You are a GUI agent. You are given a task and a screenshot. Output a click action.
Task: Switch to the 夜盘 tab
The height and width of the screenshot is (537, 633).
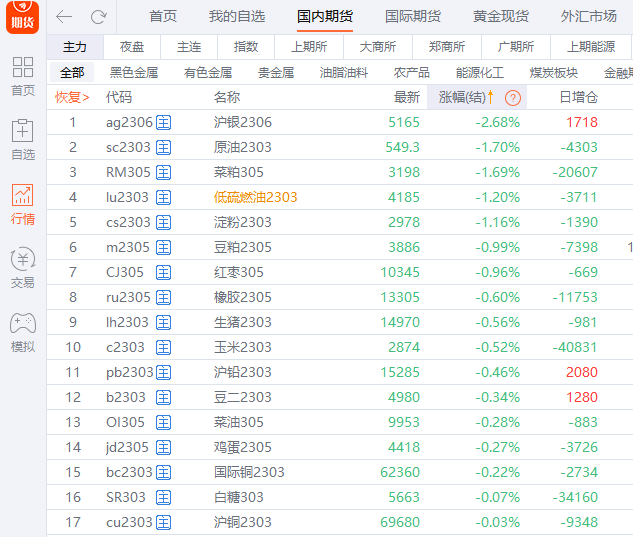tap(132, 47)
